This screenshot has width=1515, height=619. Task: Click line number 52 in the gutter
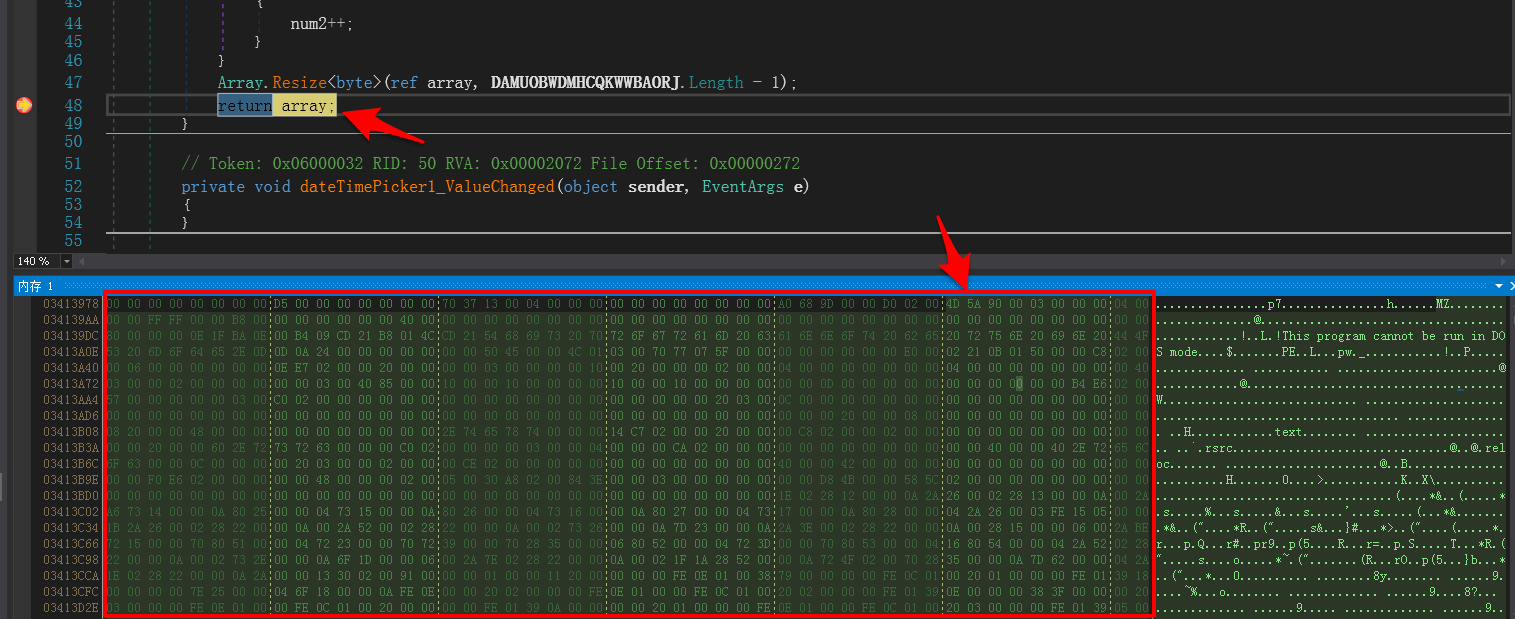point(72,186)
